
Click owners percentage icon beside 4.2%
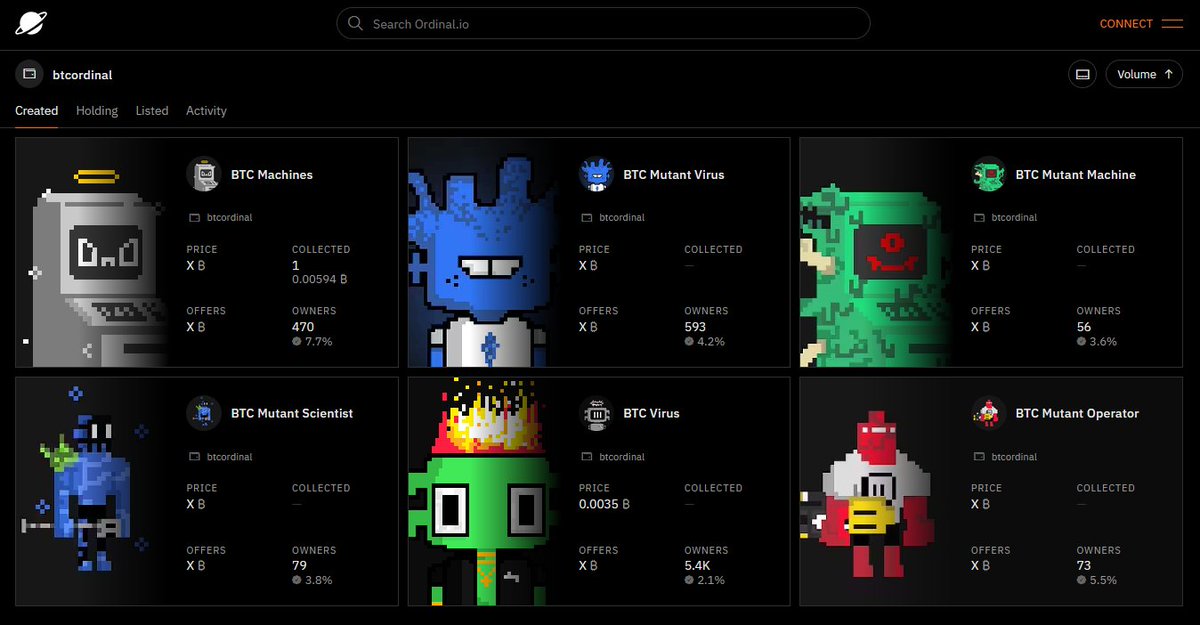pyautogui.click(x=689, y=342)
